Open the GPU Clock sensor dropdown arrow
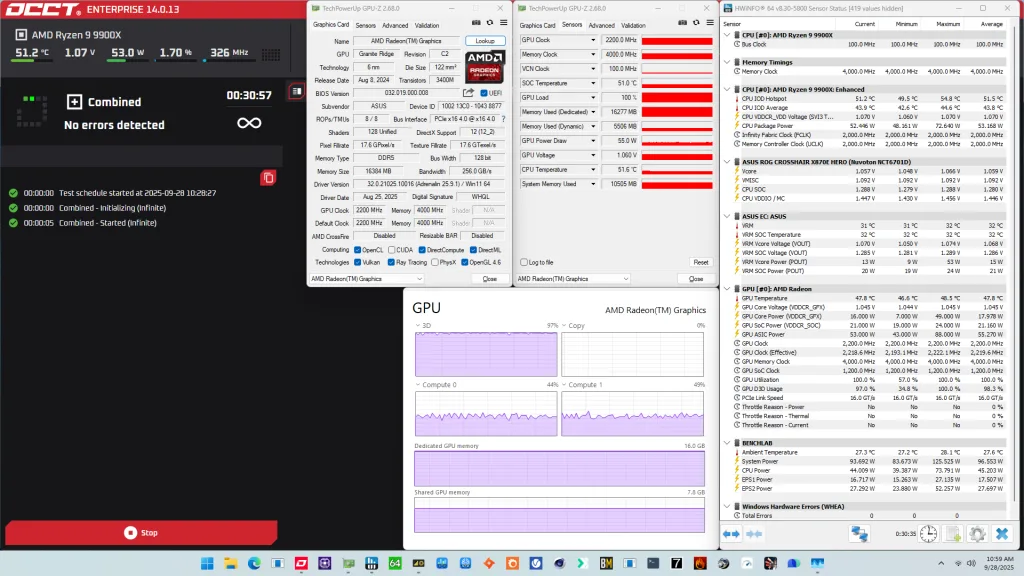The width and height of the screenshot is (1024, 576). tap(593, 41)
